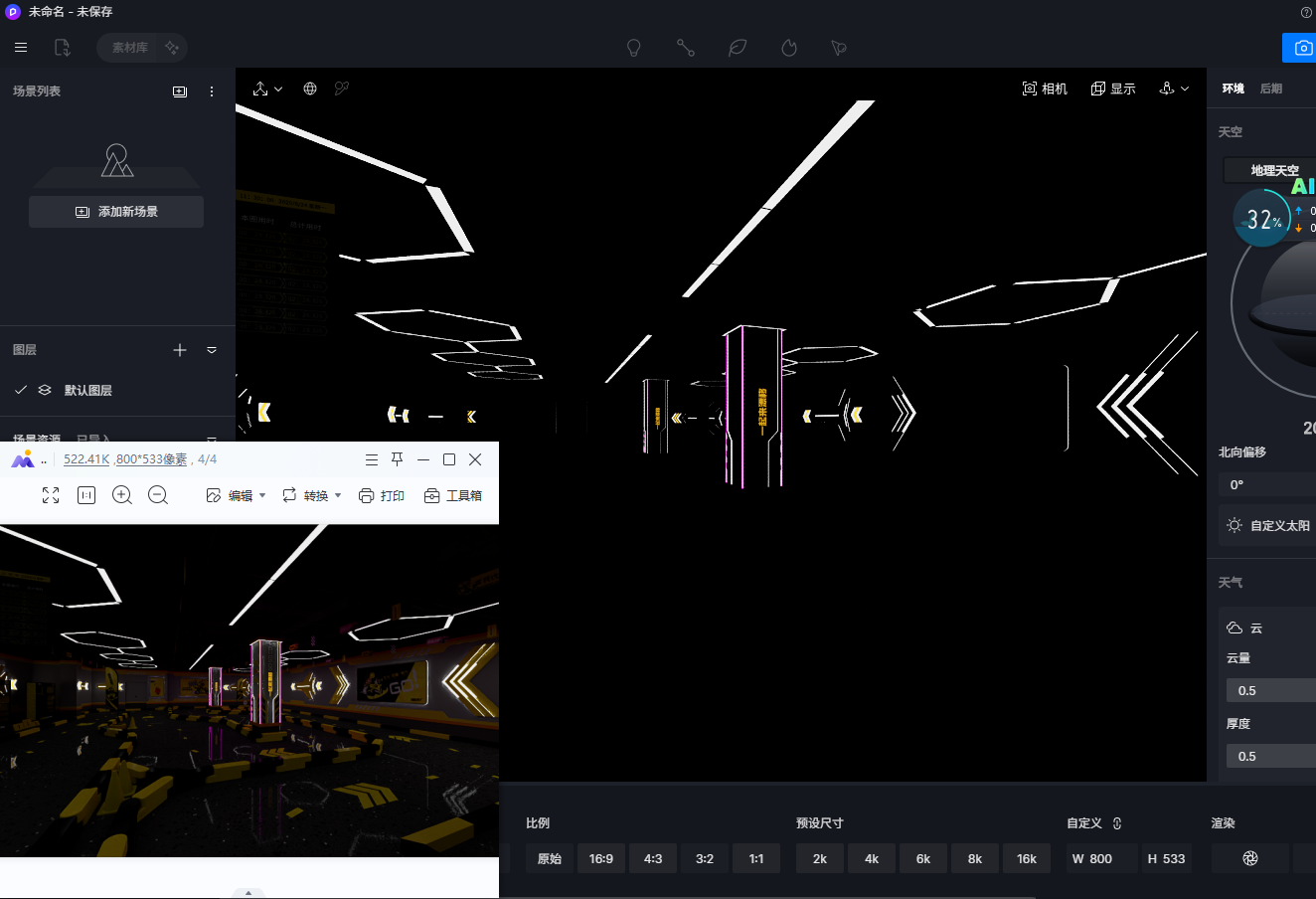Zoom in on image viewer

(x=122, y=495)
